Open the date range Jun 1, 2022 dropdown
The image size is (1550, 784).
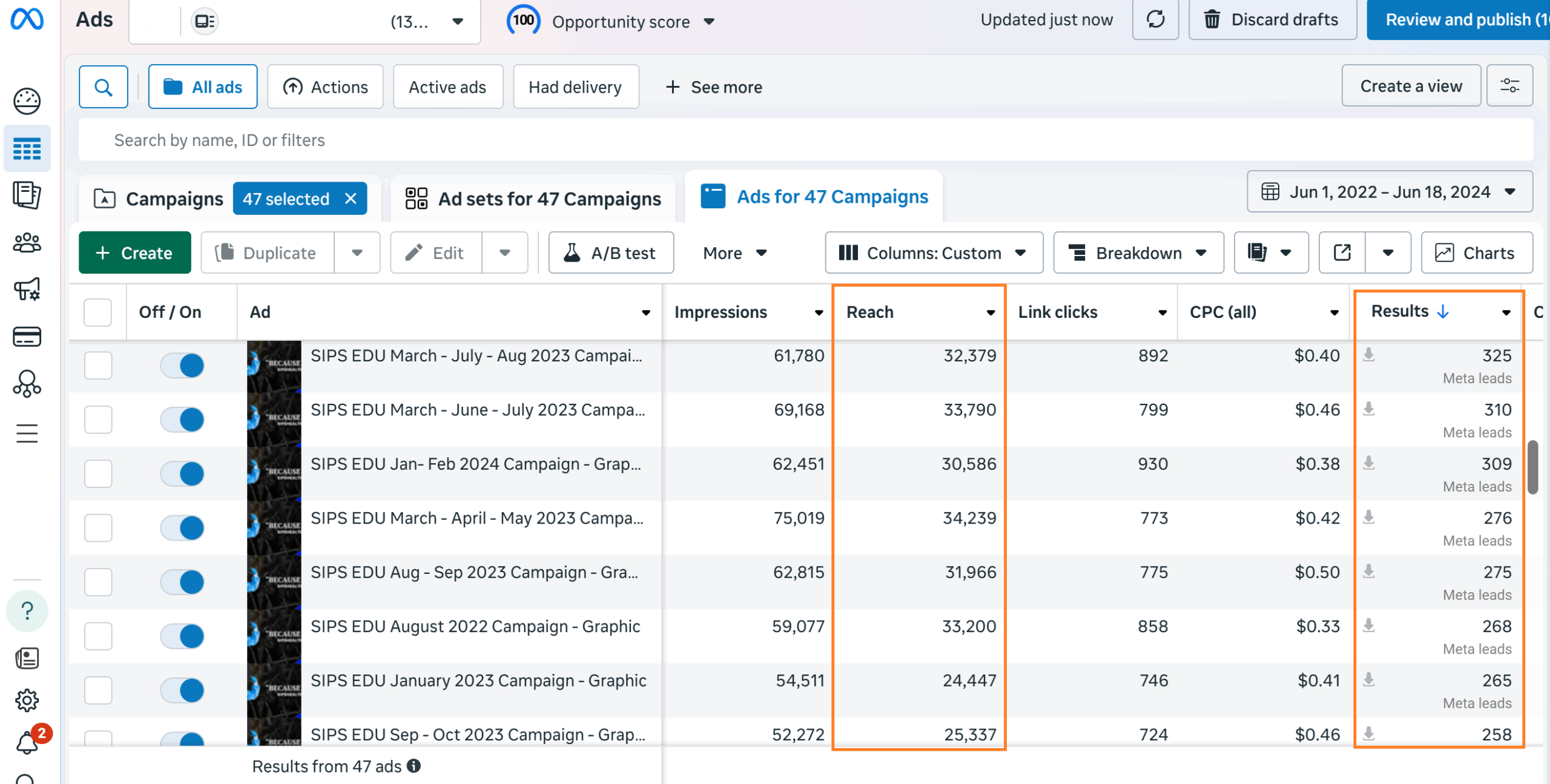pos(1389,192)
